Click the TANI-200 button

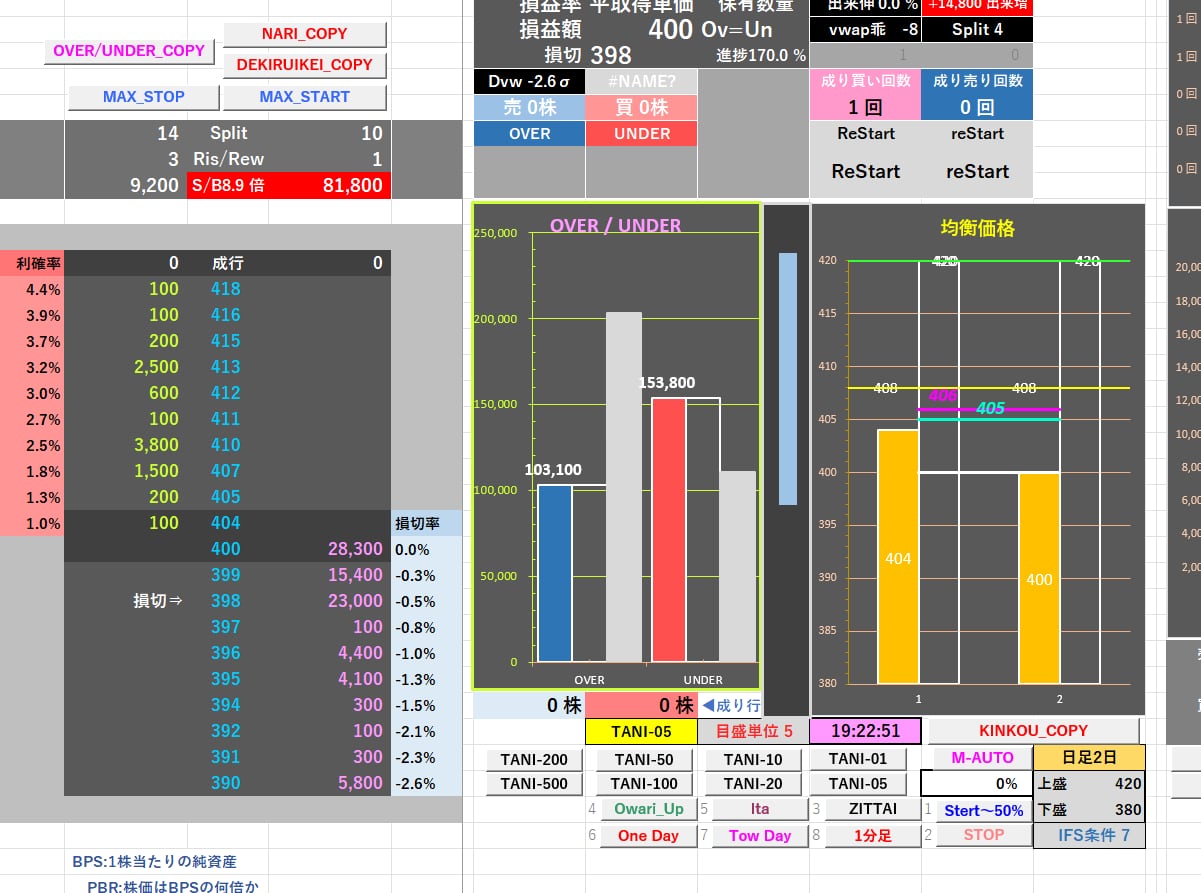(x=534, y=760)
